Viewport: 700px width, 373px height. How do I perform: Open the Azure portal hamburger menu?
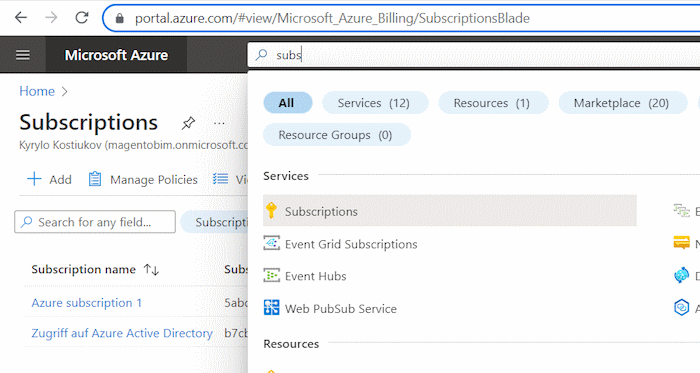pos(23,55)
